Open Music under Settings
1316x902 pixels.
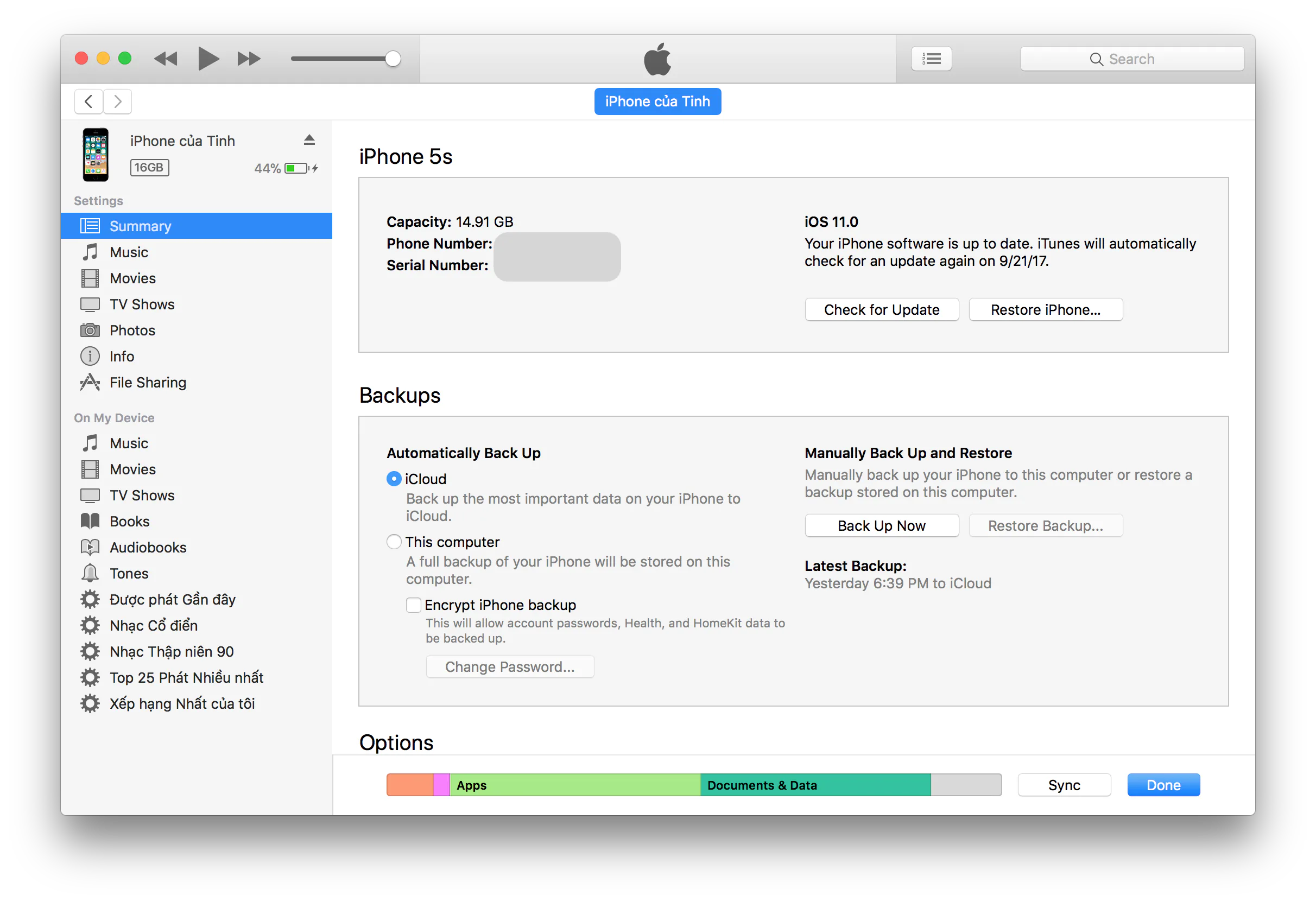196,252
